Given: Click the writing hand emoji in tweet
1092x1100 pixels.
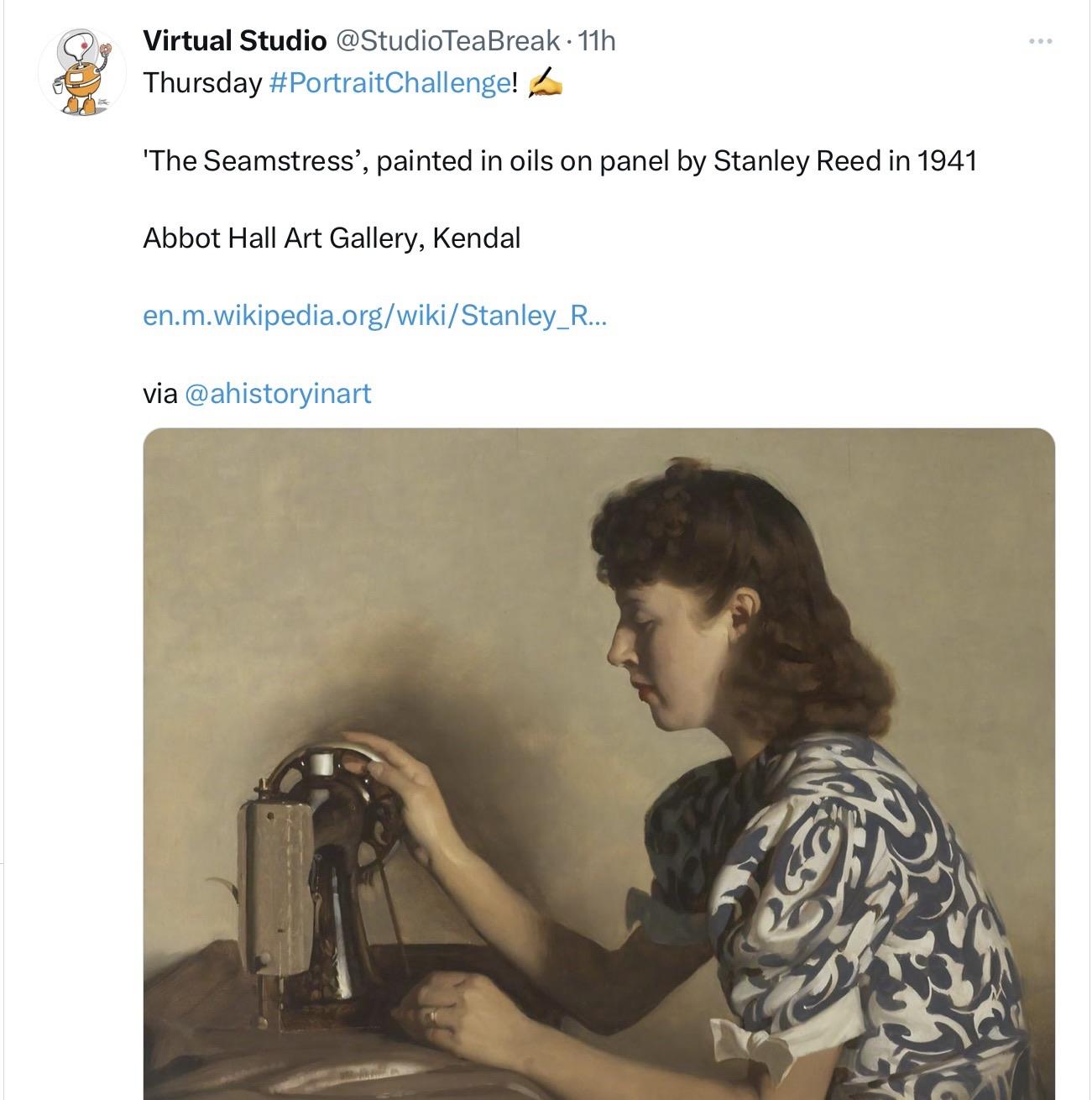Looking at the screenshot, I should point(544,84).
